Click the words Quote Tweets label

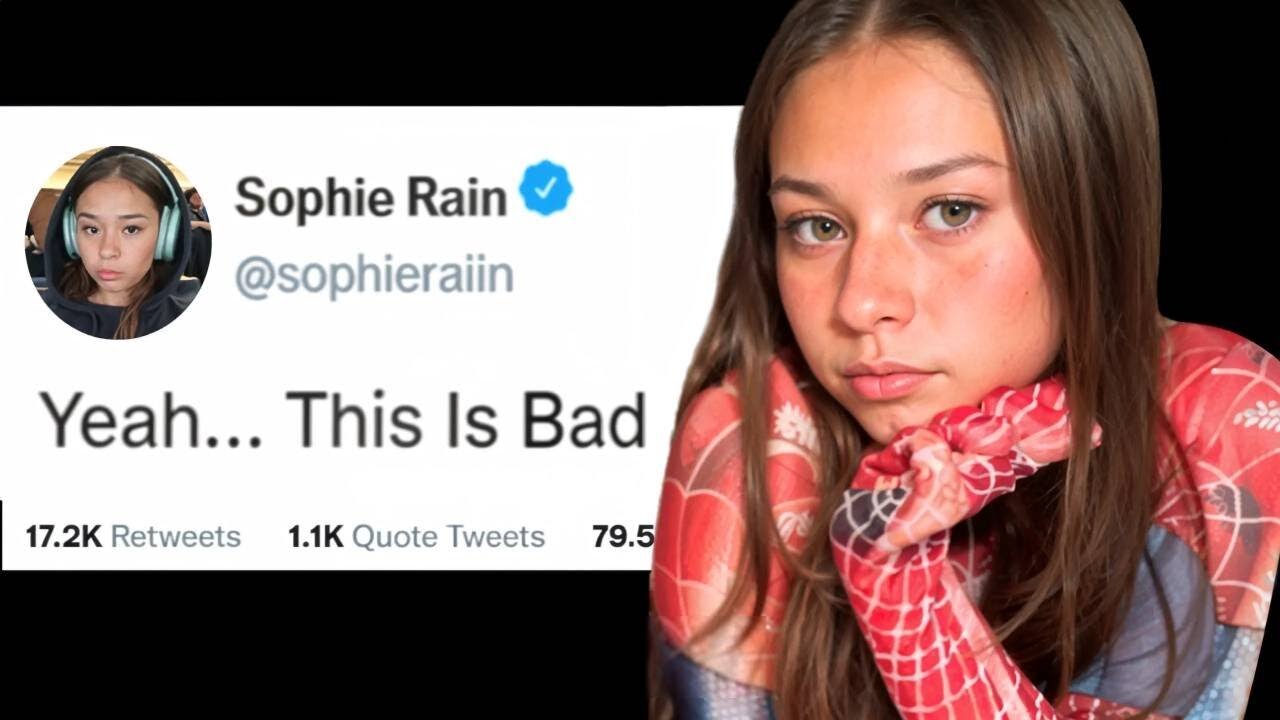pyautogui.click(x=448, y=537)
